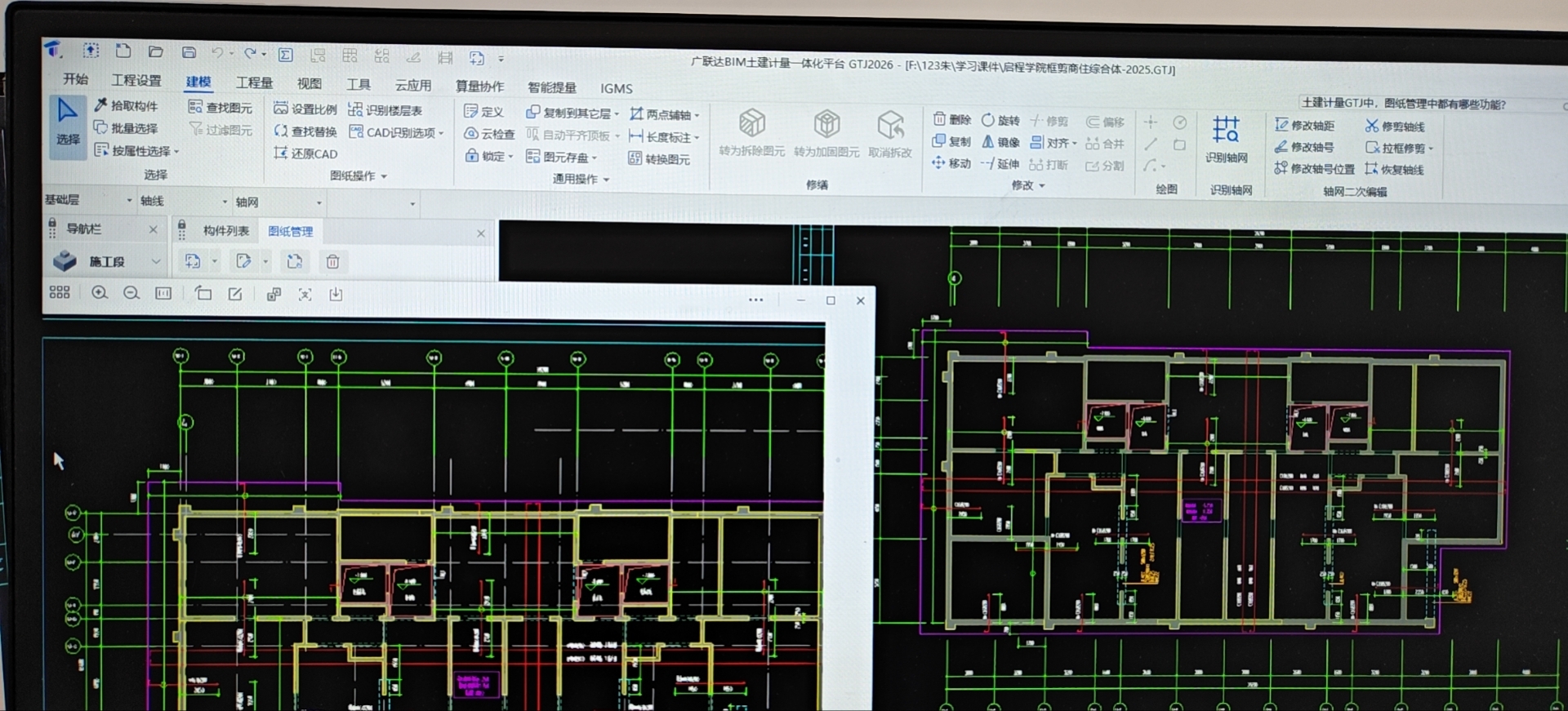Open the 云应用 ribbon tab
Viewport: 1568px width, 711px height.
[412, 85]
